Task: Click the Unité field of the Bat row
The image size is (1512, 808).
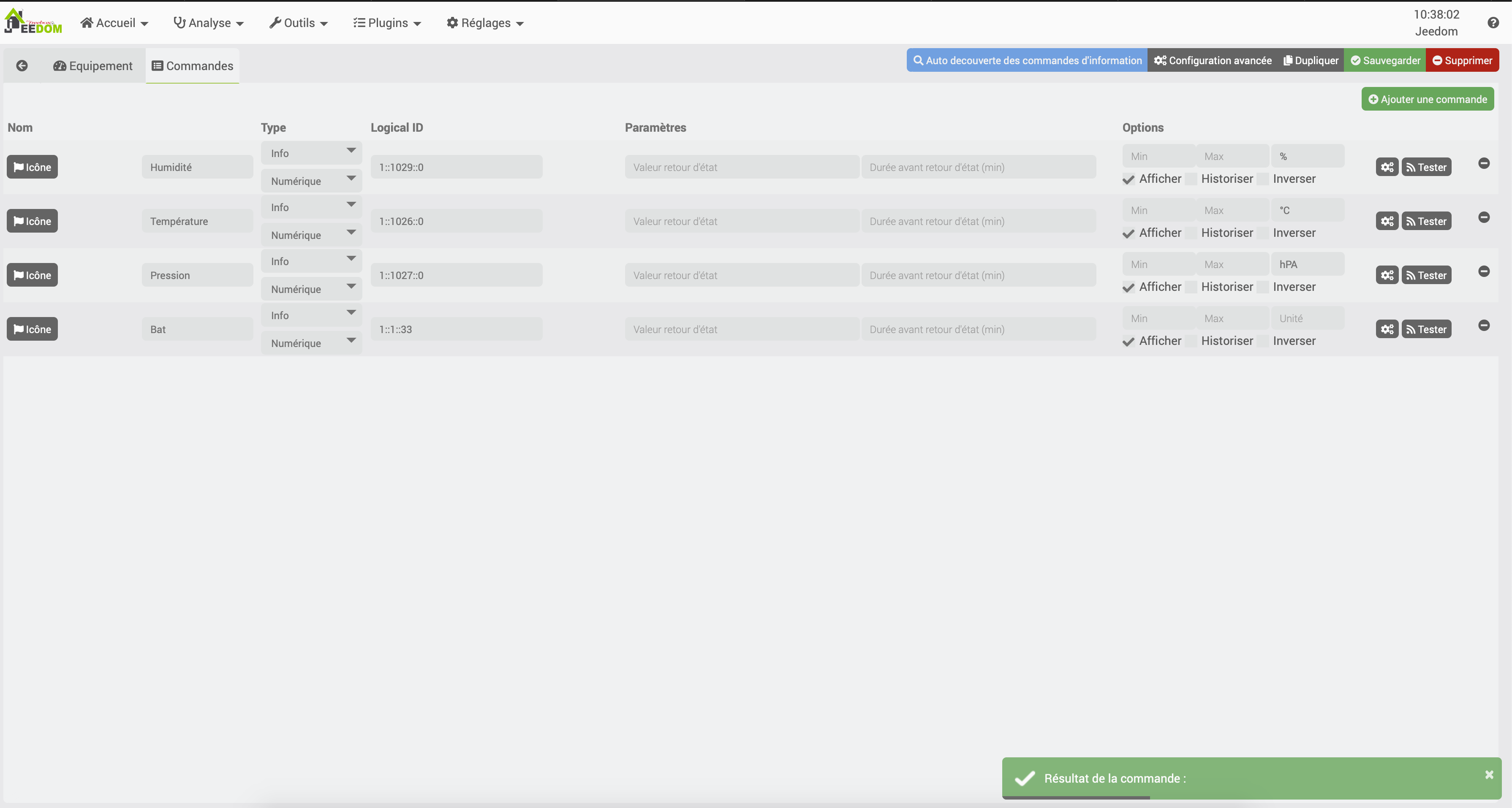Action: click(1307, 319)
